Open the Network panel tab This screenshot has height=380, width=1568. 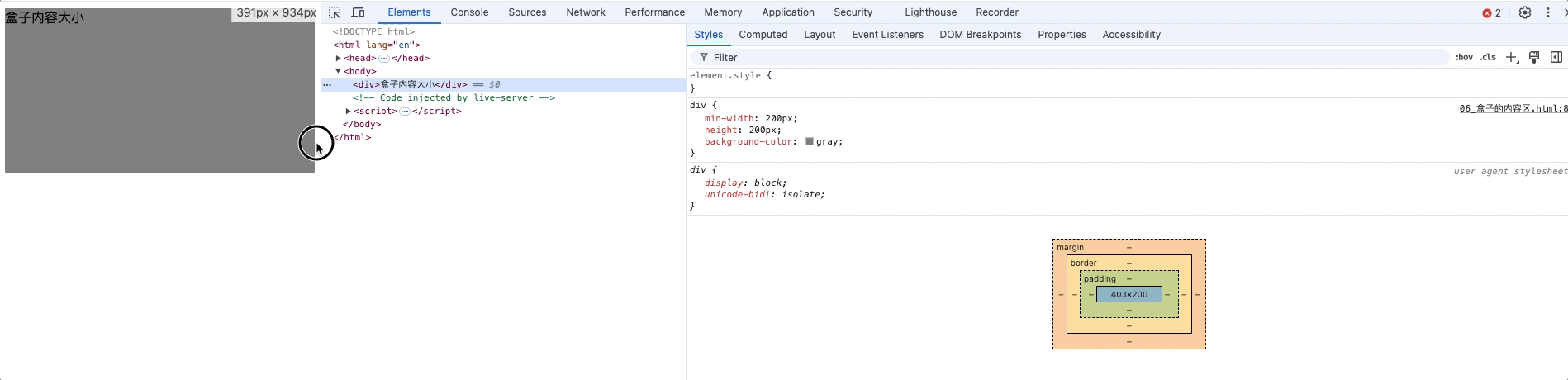click(586, 12)
